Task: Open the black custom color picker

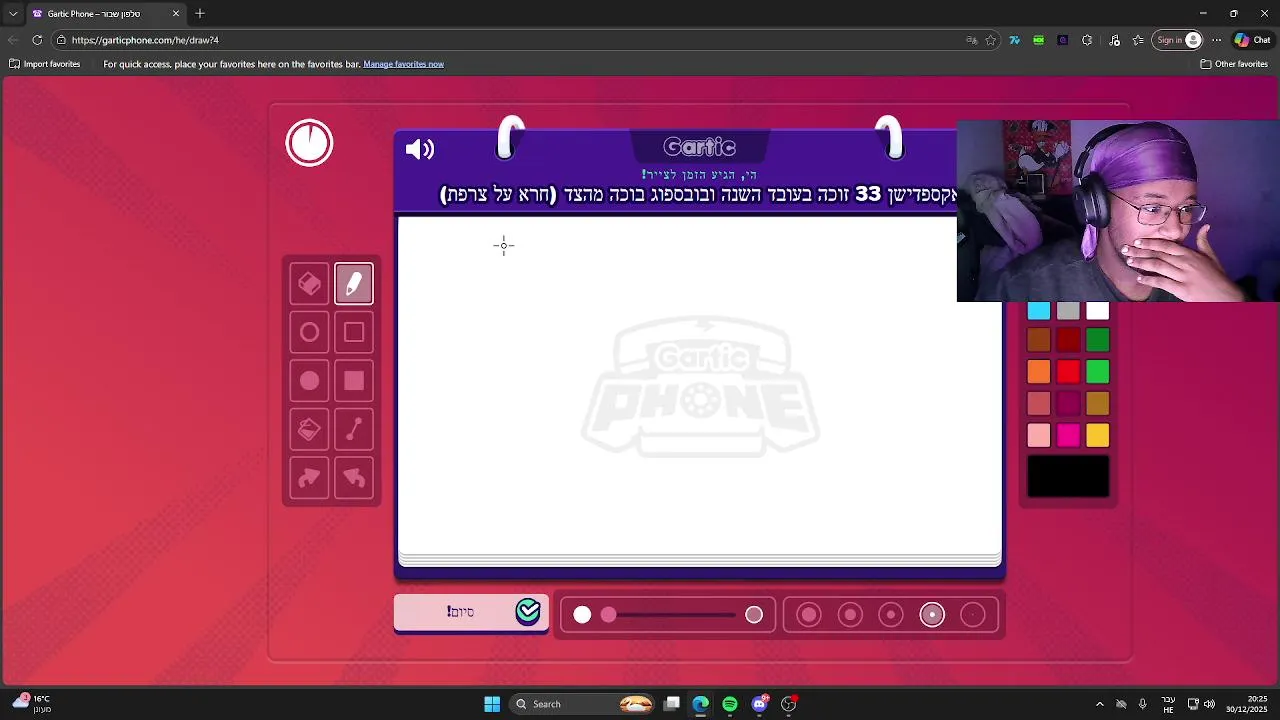Action: (x=1068, y=476)
